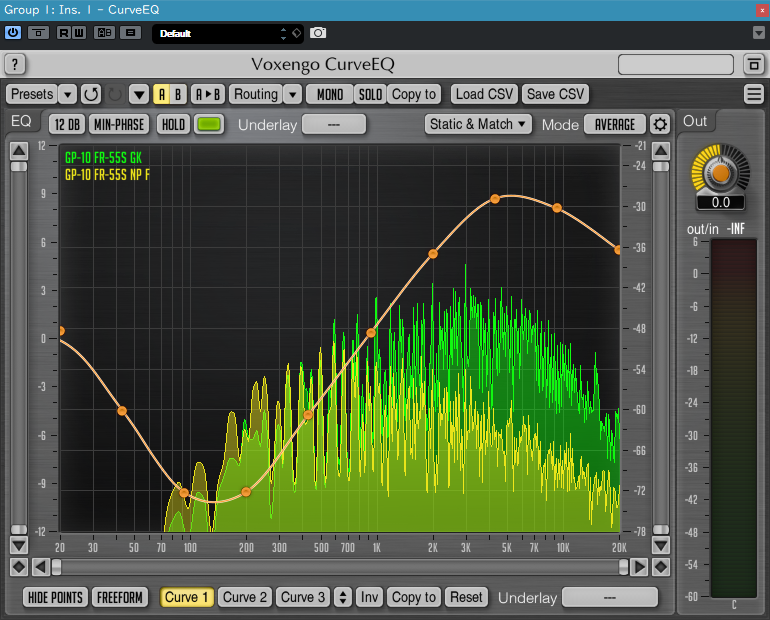
Task: Click the camera snapshot icon
Action: [x=318, y=33]
